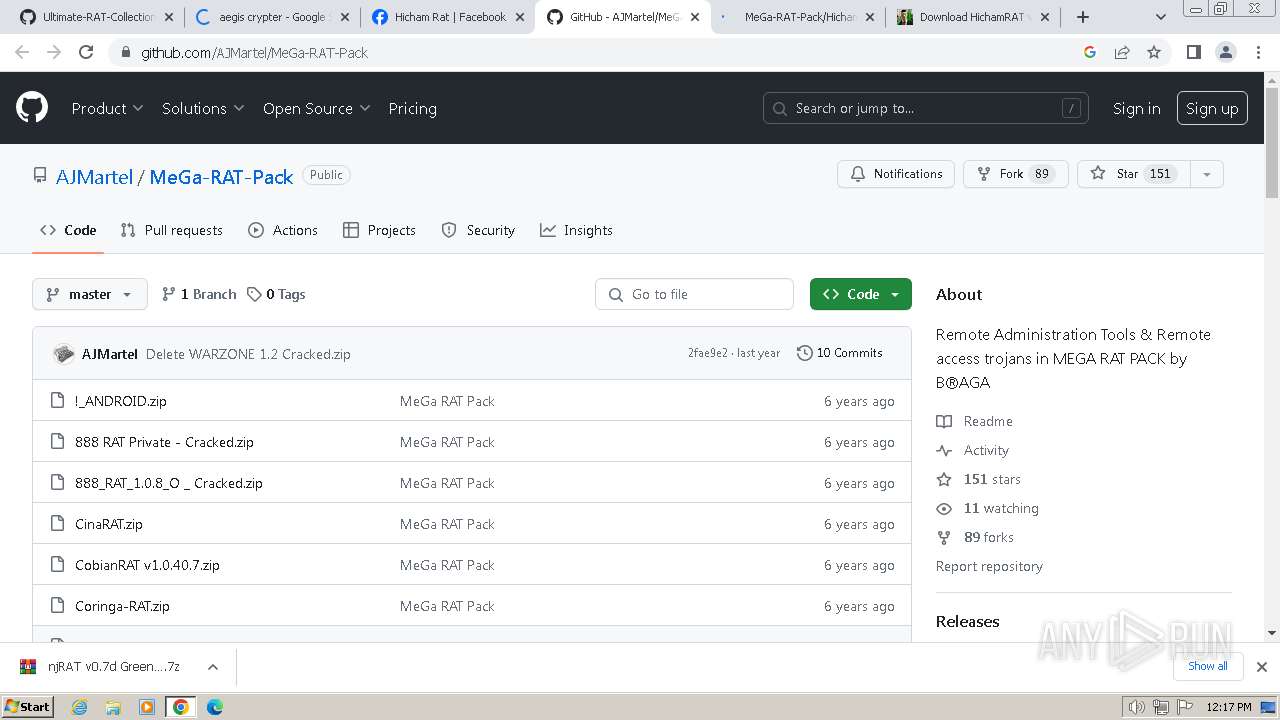Click Report repository link
Viewport: 1280px width, 720px height.
[x=989, y=566]
